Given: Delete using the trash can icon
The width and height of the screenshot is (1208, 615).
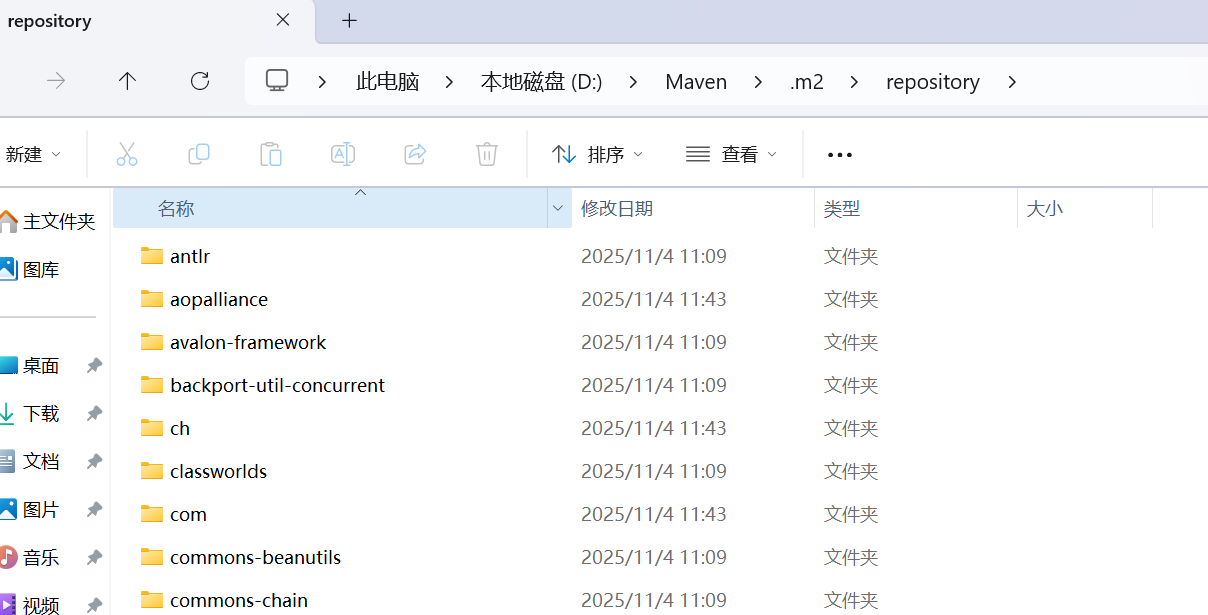Looking at the screenshot, I should [x=487, y=154].
